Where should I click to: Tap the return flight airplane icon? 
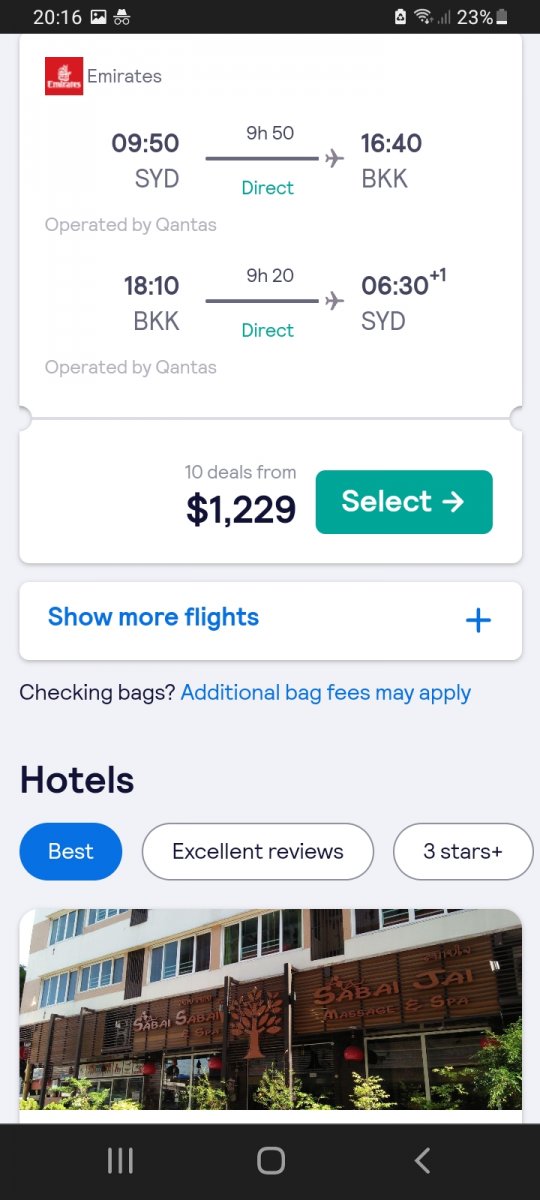(x=334, y=300)
